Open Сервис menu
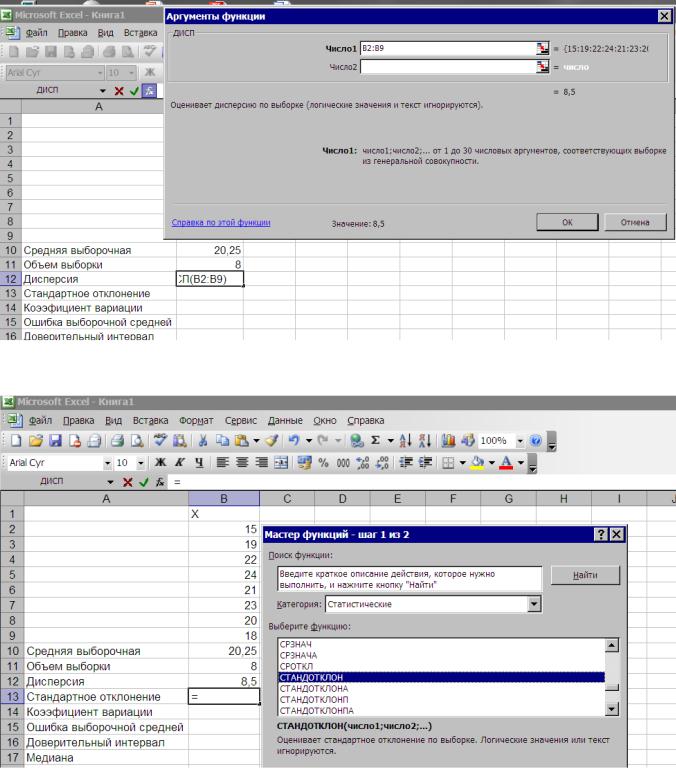The image size is (676, 768). 241,420
